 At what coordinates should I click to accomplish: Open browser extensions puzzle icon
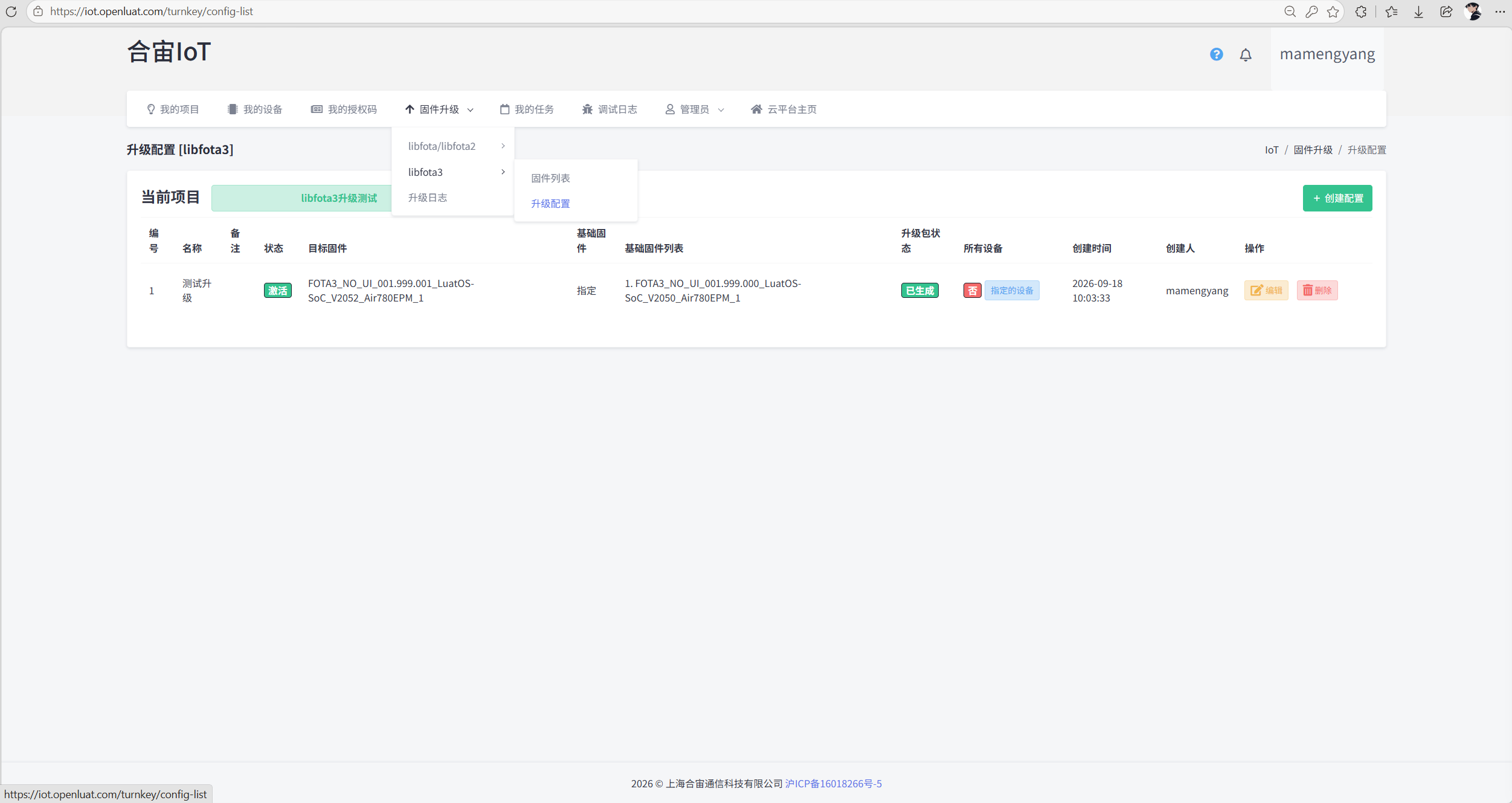1360,11
